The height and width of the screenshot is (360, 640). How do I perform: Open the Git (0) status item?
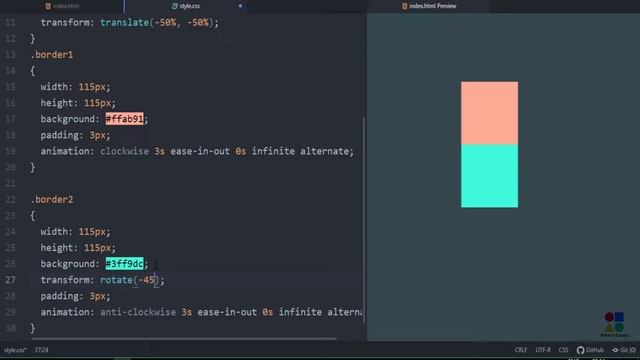[x=624, y=350]
